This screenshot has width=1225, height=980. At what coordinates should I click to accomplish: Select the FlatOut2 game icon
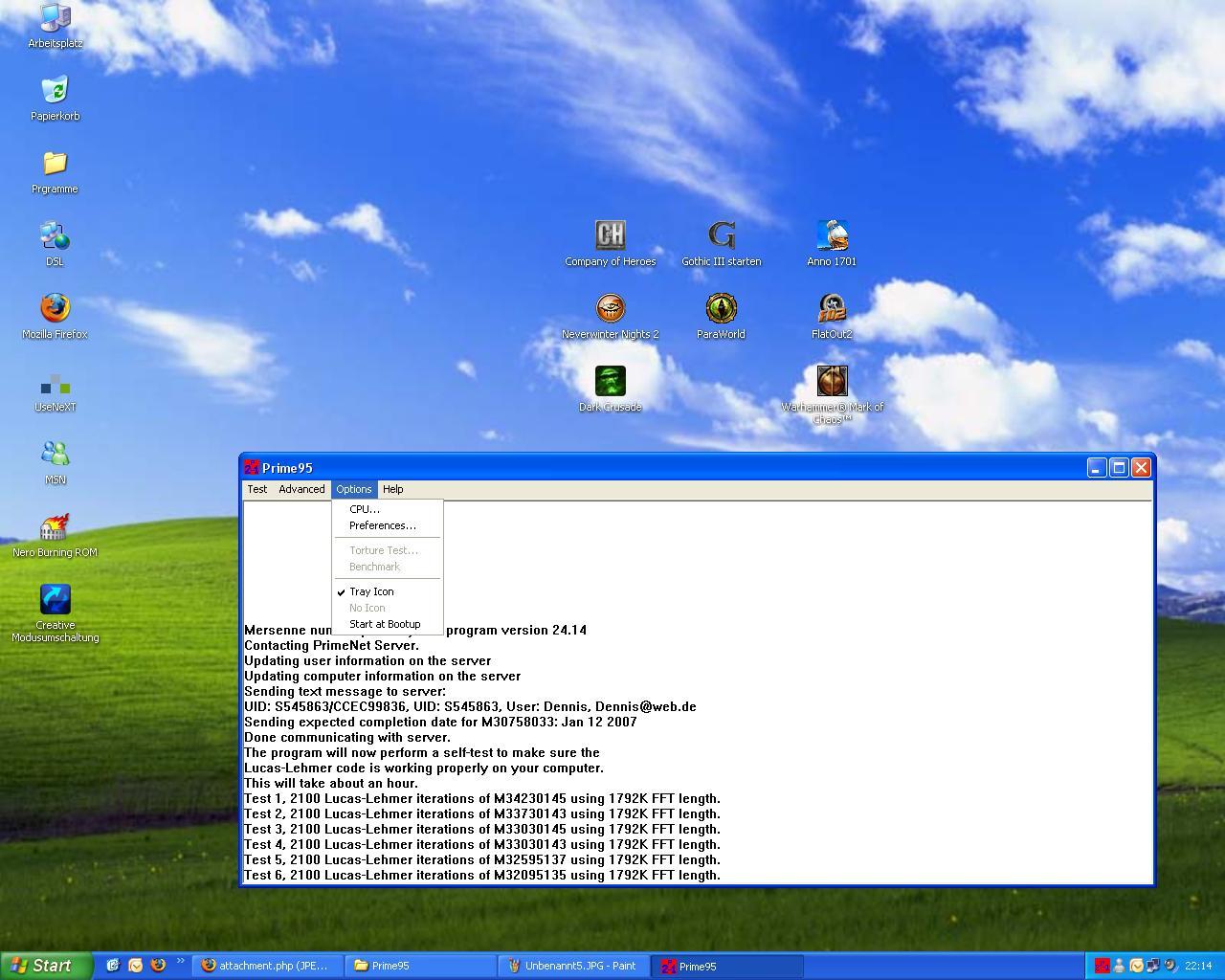(x=832, y=317)
